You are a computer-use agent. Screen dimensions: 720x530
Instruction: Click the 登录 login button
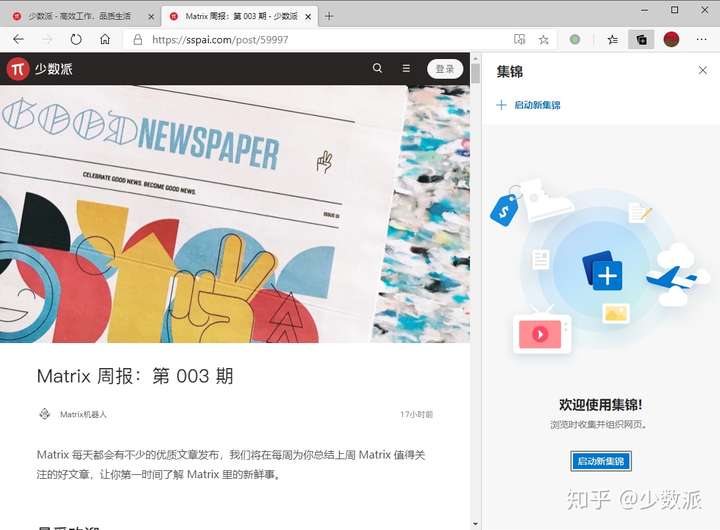tap(444, 69)
